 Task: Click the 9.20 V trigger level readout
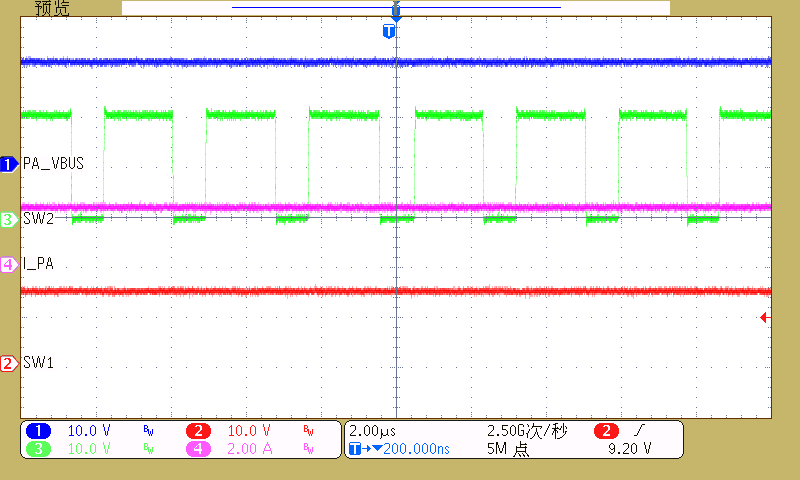(630, 450)
